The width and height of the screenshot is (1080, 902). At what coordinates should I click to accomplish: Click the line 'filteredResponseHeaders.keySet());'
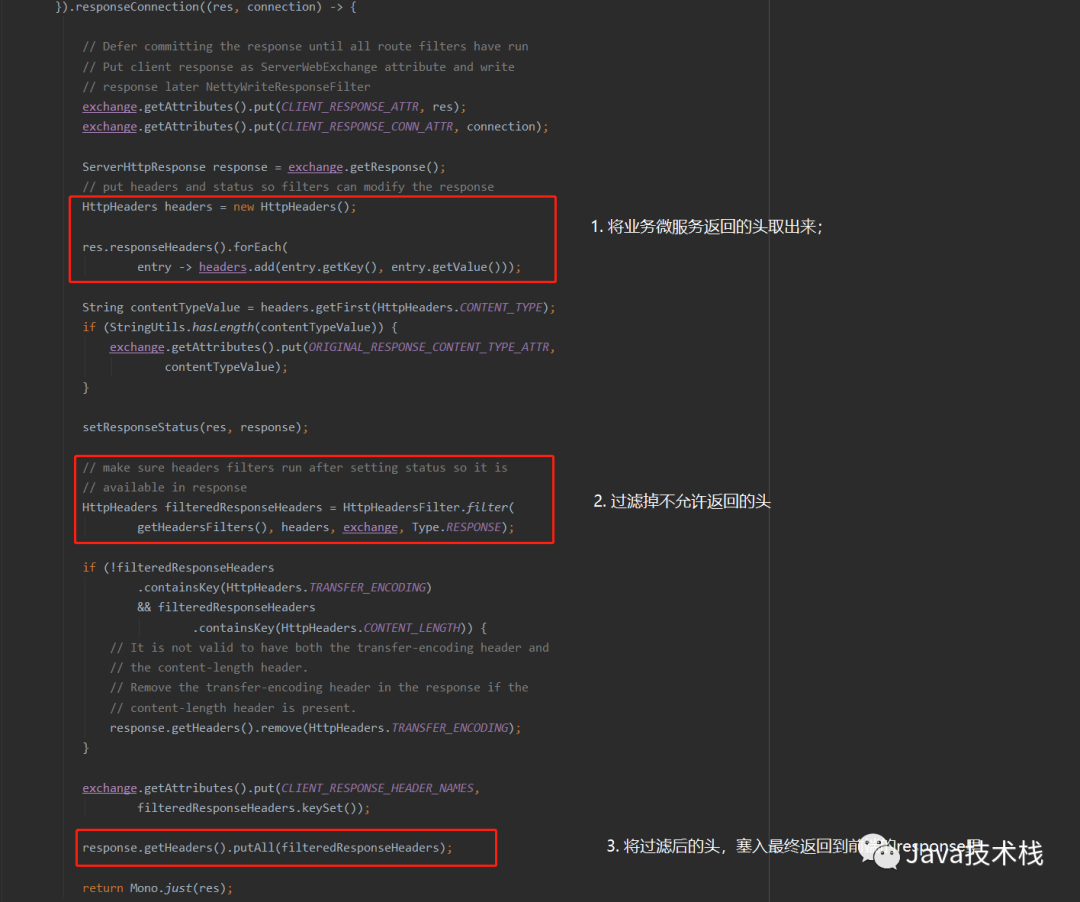point(253,808)
